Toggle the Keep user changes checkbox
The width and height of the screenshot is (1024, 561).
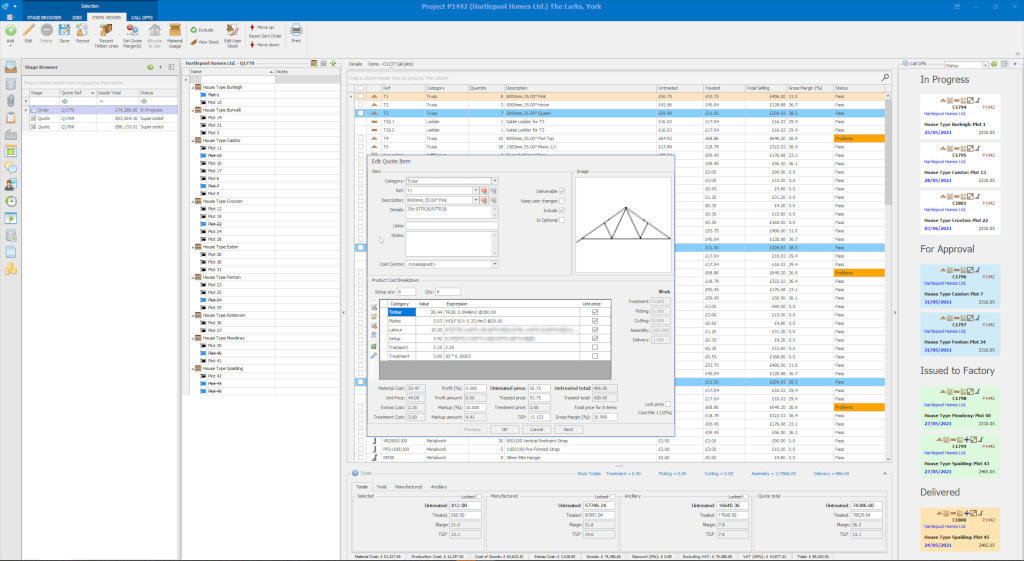point(562,201)
